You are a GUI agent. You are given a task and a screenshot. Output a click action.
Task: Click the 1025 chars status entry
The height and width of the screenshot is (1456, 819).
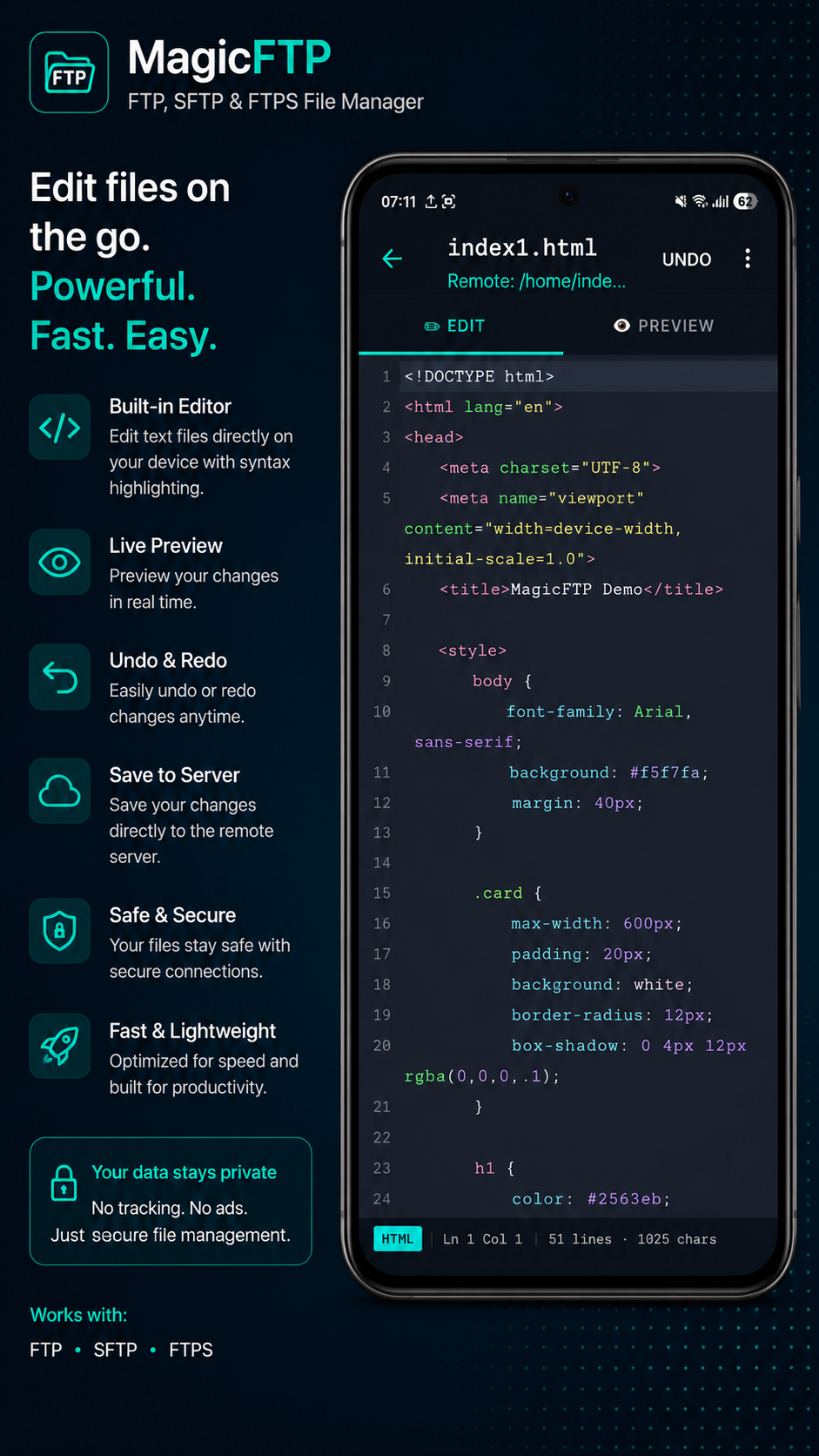[x=677, y=1239]
